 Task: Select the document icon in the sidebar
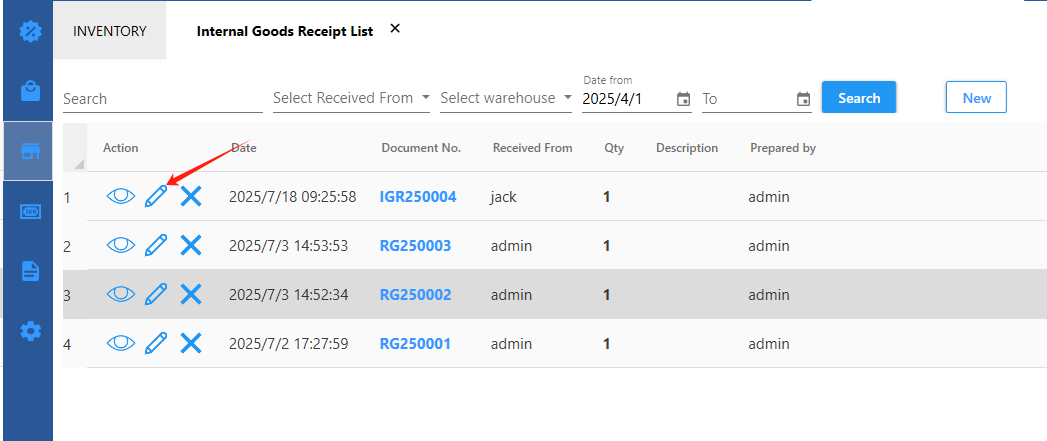click(x=30, y=271)
